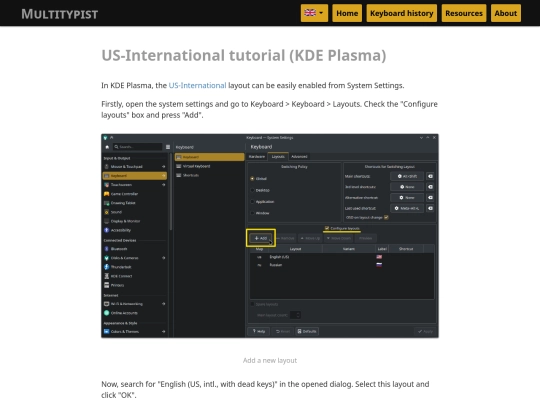Click the Variant column header
This screenshot has height=405, width=540.
(349, 249)
